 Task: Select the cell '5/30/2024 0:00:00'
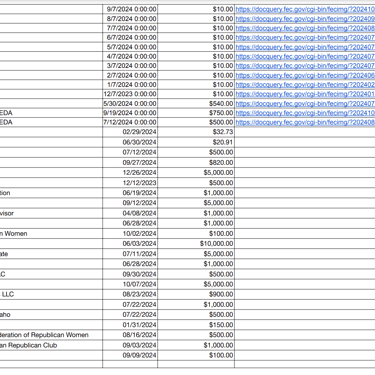click(x=130, y=103)
